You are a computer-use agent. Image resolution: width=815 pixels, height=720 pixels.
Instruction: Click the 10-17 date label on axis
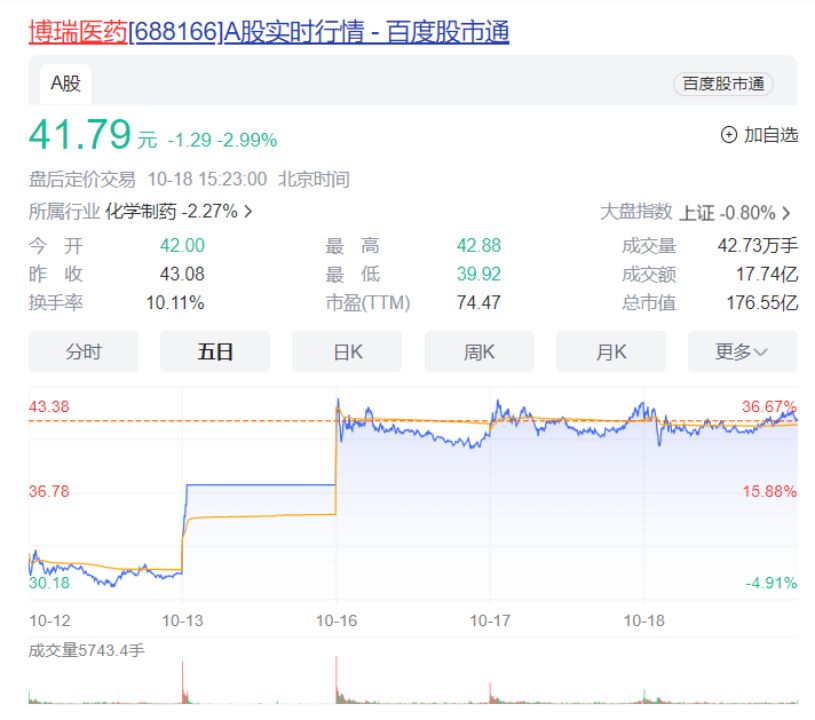click(490, 620)
